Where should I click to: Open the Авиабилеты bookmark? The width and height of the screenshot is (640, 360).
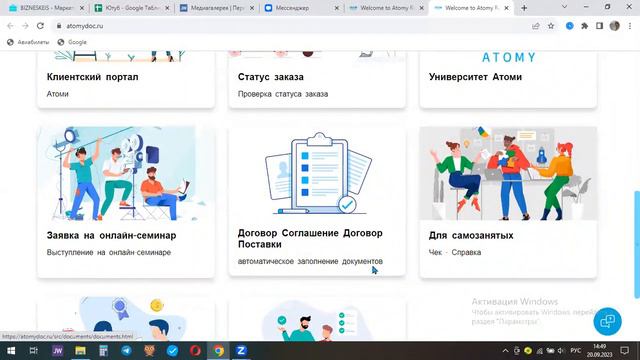[x=28, y=42]
